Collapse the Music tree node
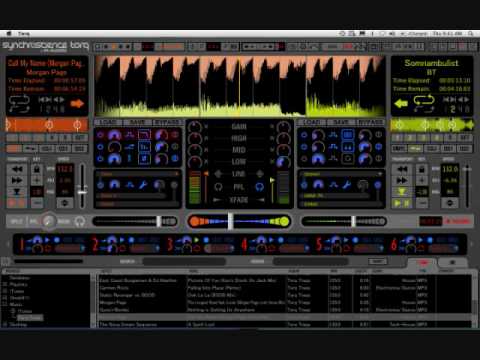Screen dimensions: 480x360 (5, 304)
